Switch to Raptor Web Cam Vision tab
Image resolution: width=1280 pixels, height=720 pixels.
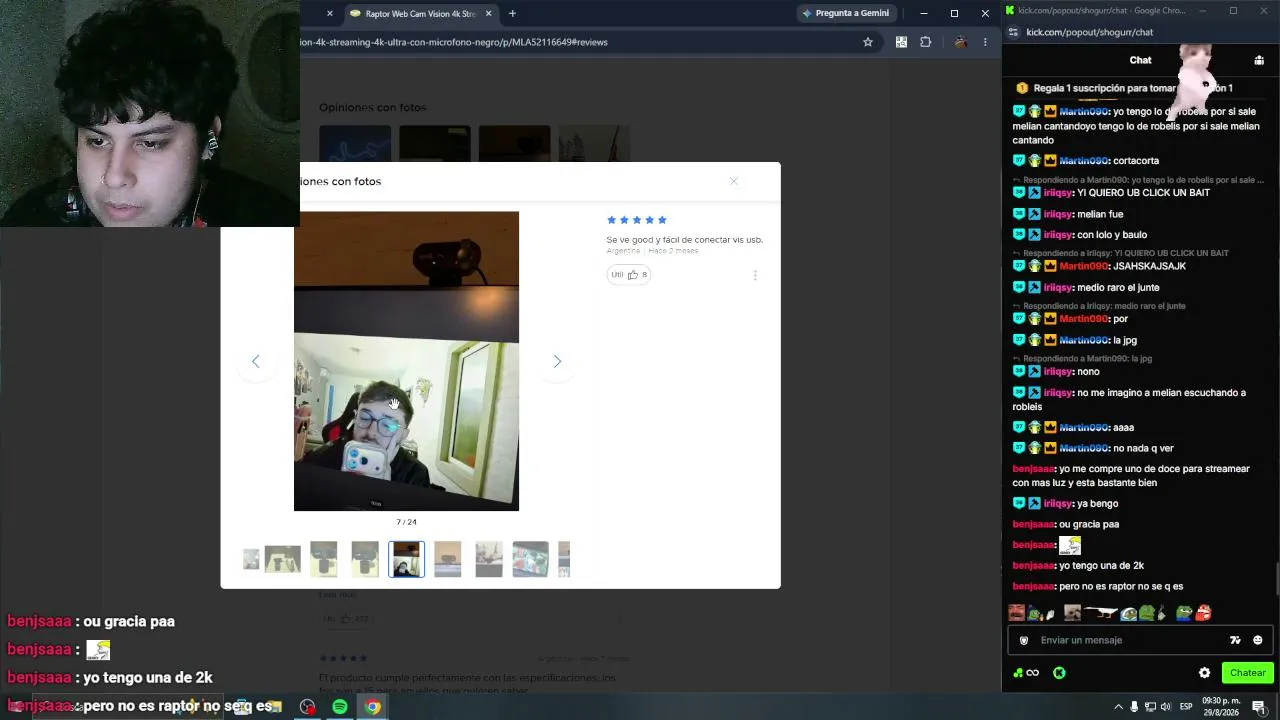pyautogui.click(x=420, y=13)
